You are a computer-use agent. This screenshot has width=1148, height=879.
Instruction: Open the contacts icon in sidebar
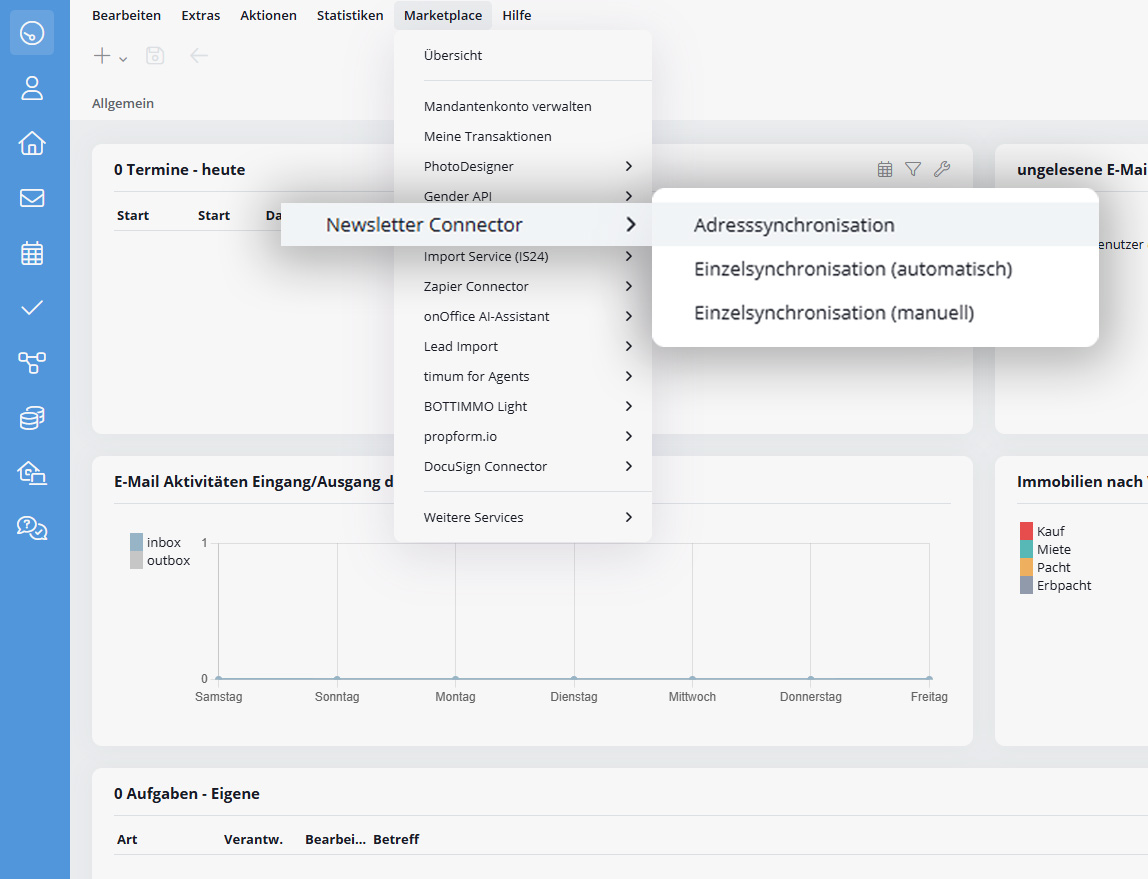click(x=32, y=88)
